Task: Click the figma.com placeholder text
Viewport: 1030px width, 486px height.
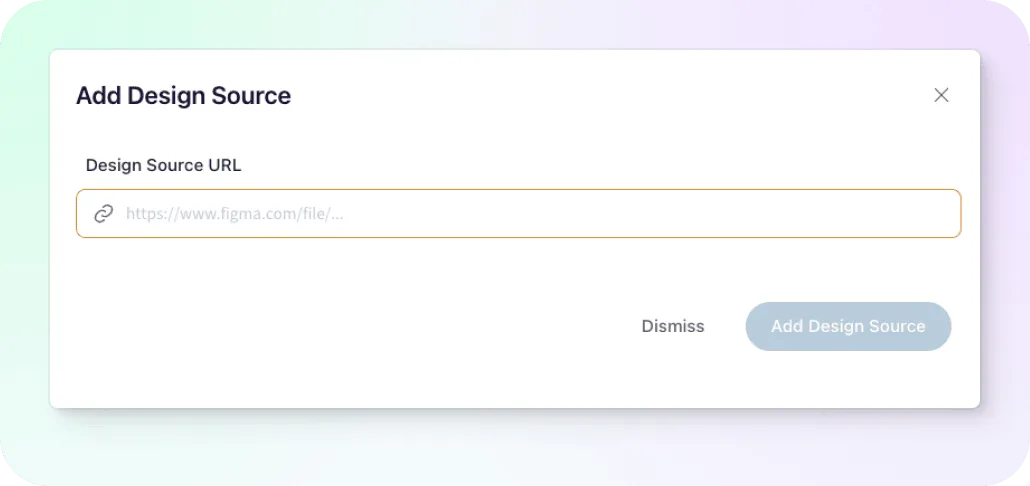Action: tap(235, 214)
